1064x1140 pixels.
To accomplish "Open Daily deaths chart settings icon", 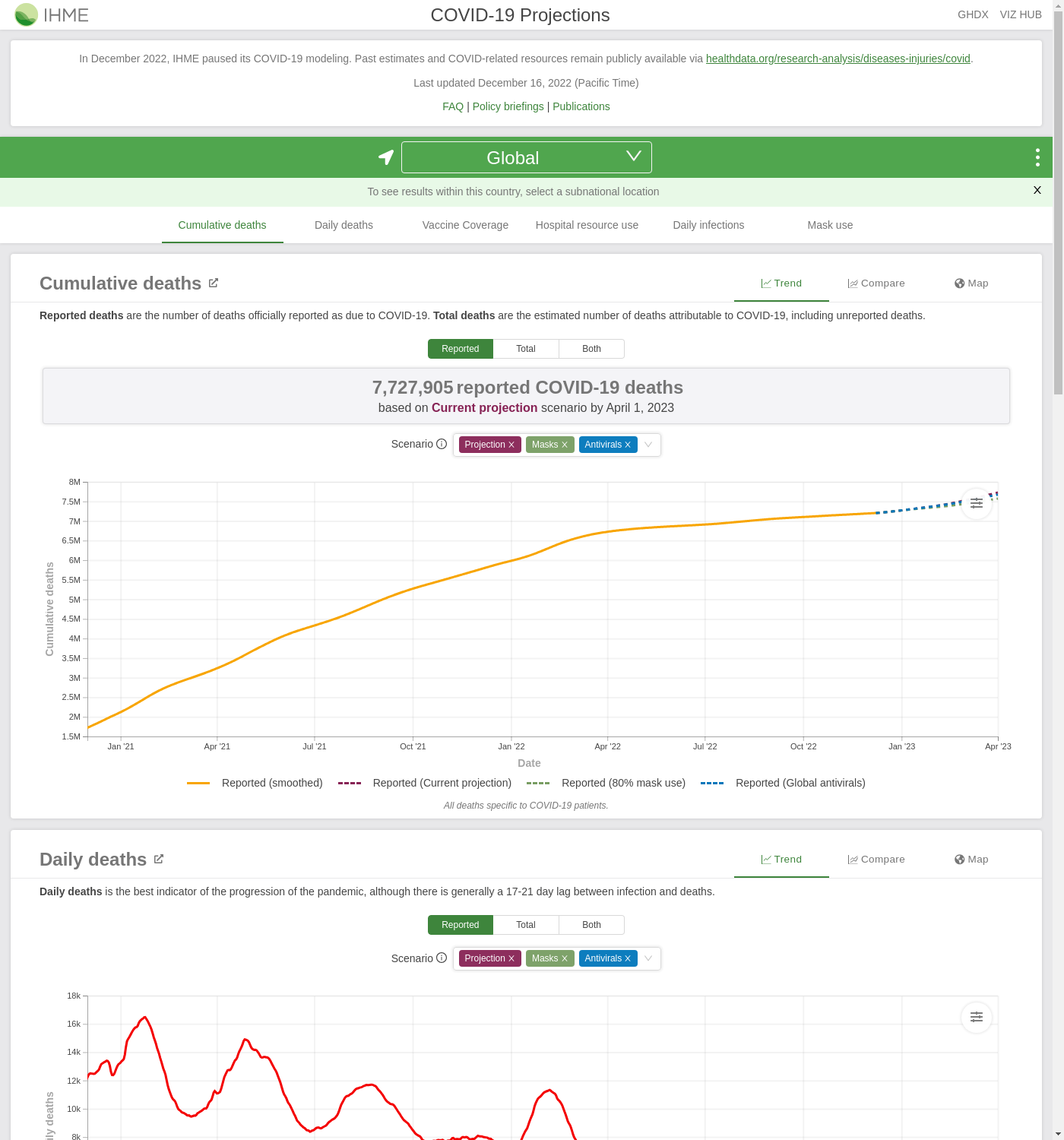I will [x=976, y=1017].
